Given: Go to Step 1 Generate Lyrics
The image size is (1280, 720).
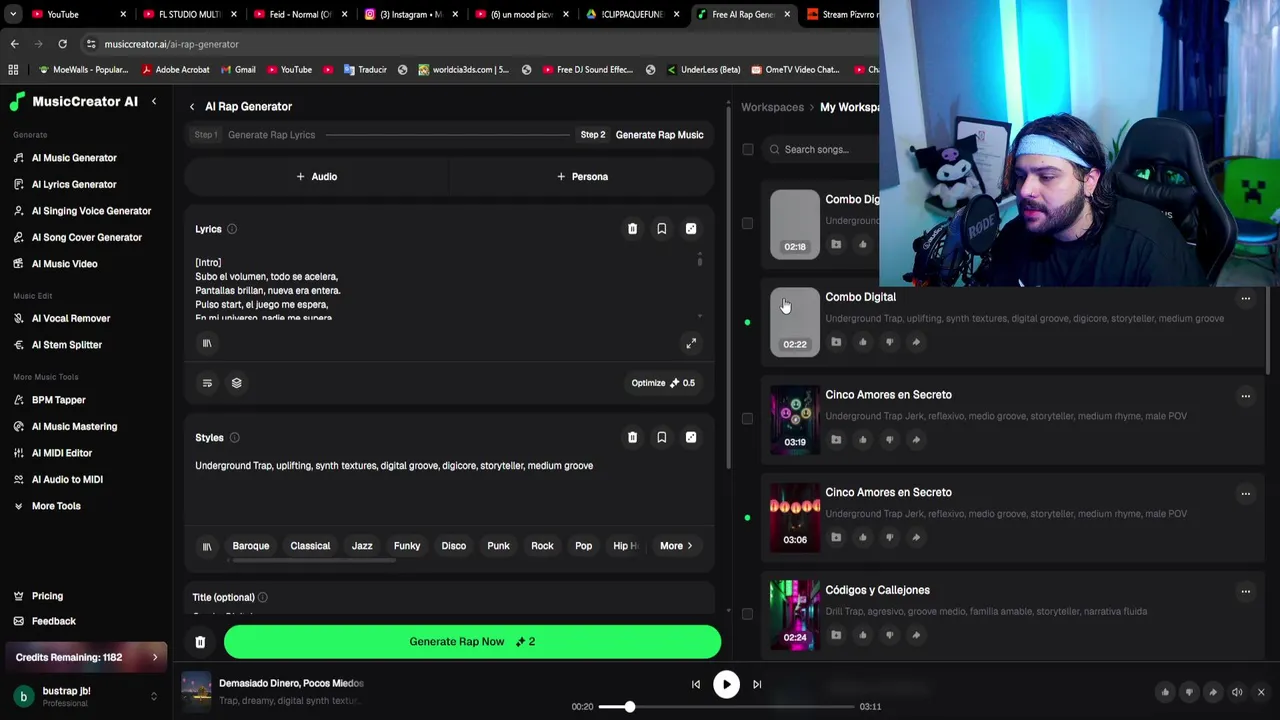Looking at the screenshot, I should coord(255,135).
